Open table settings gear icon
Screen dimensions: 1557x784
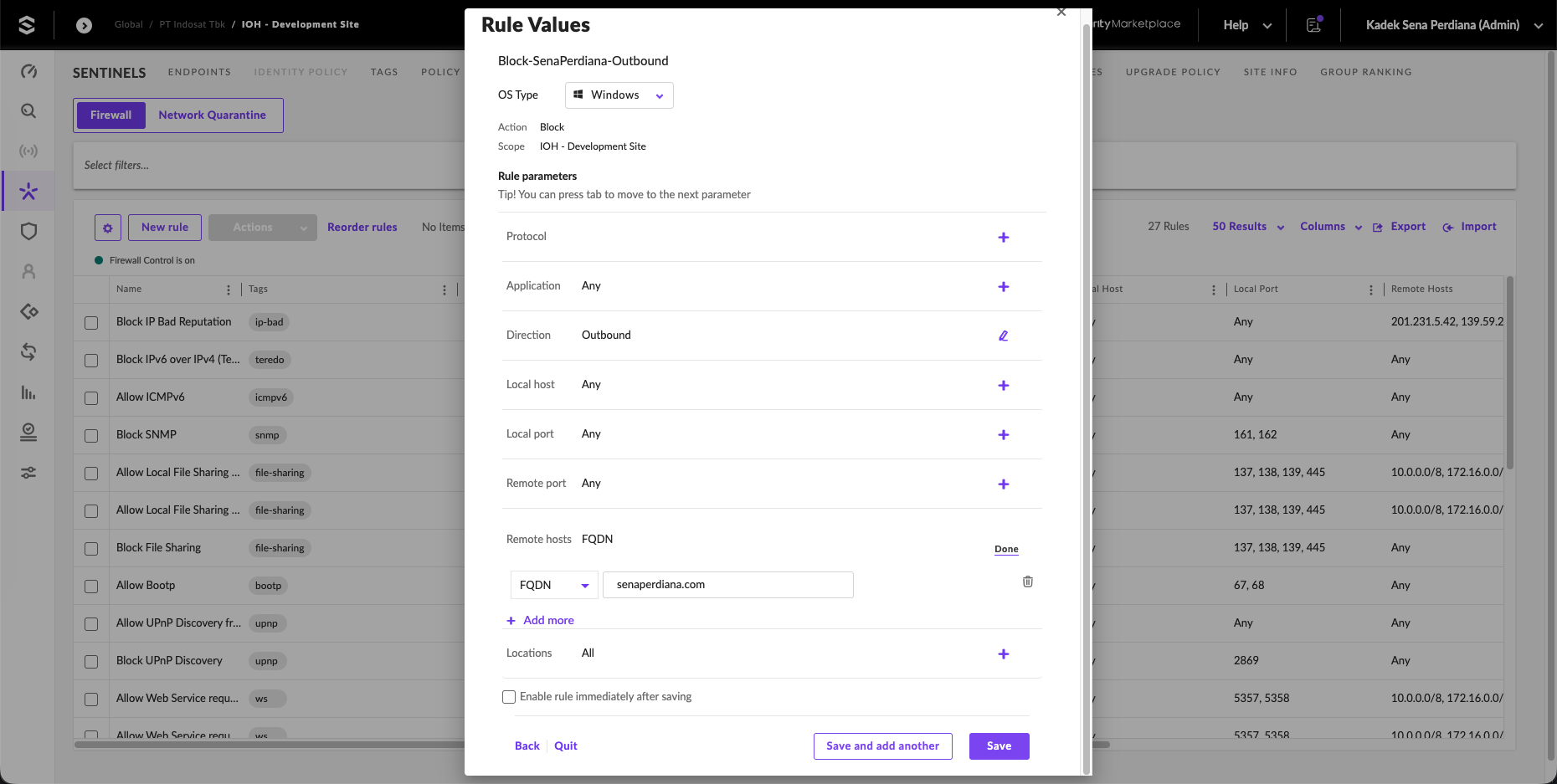click(108, 228)
